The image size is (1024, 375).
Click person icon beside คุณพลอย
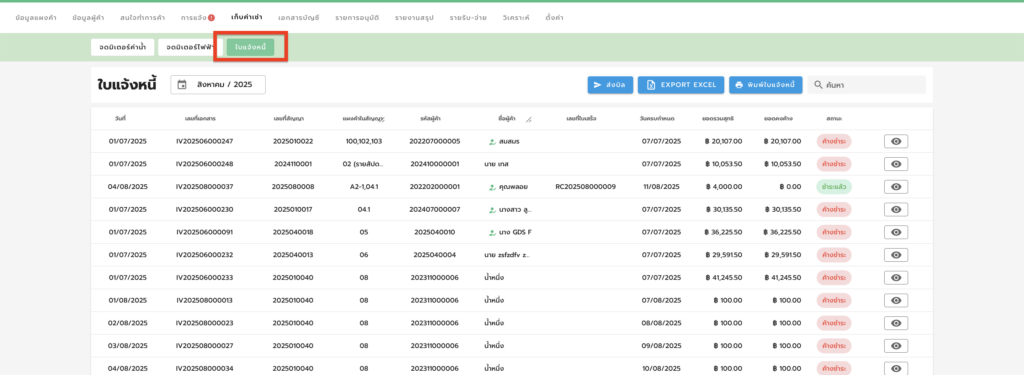click(x=492, y=187)
